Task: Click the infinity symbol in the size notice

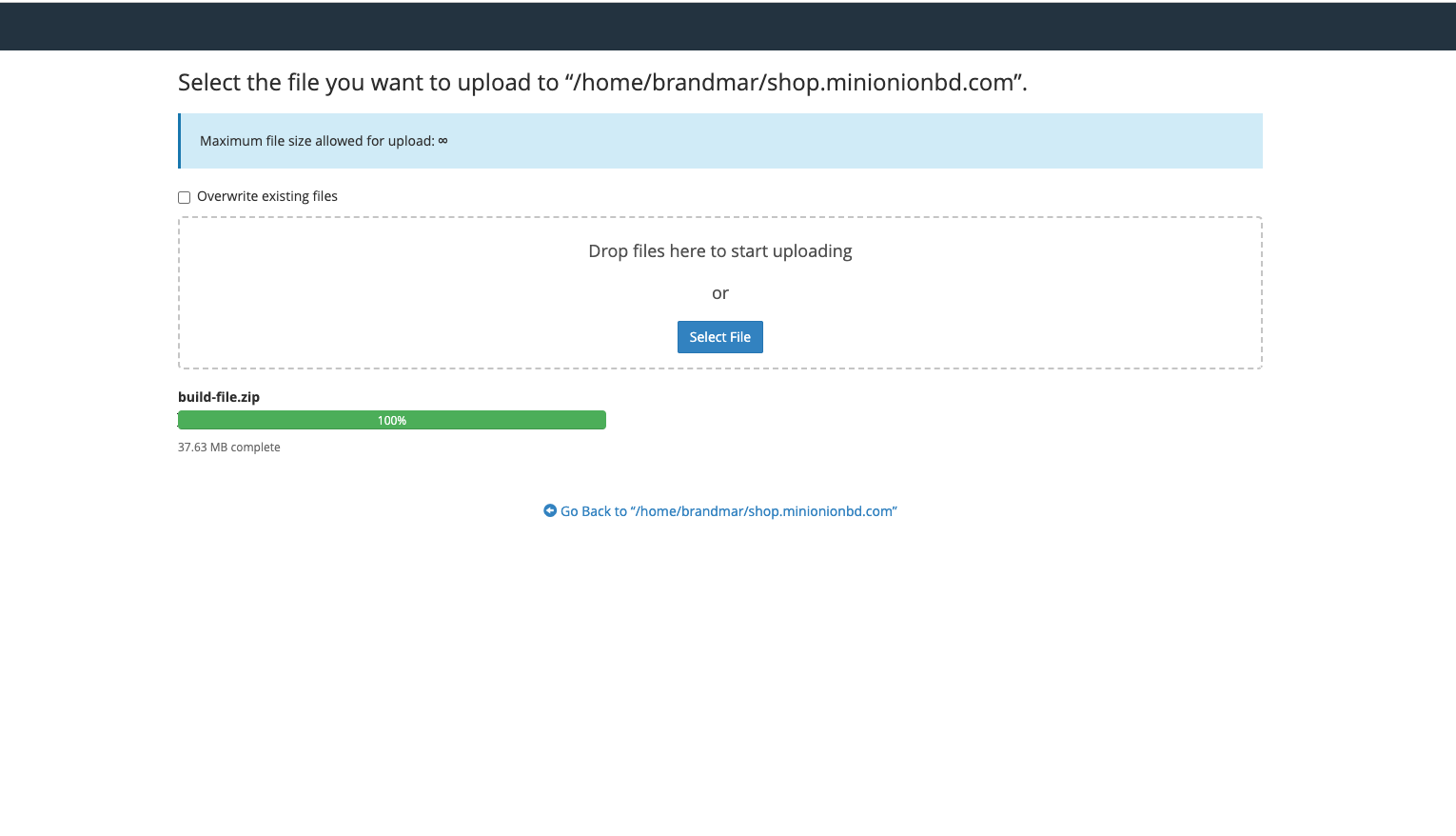Action: (x=443, y=141)
